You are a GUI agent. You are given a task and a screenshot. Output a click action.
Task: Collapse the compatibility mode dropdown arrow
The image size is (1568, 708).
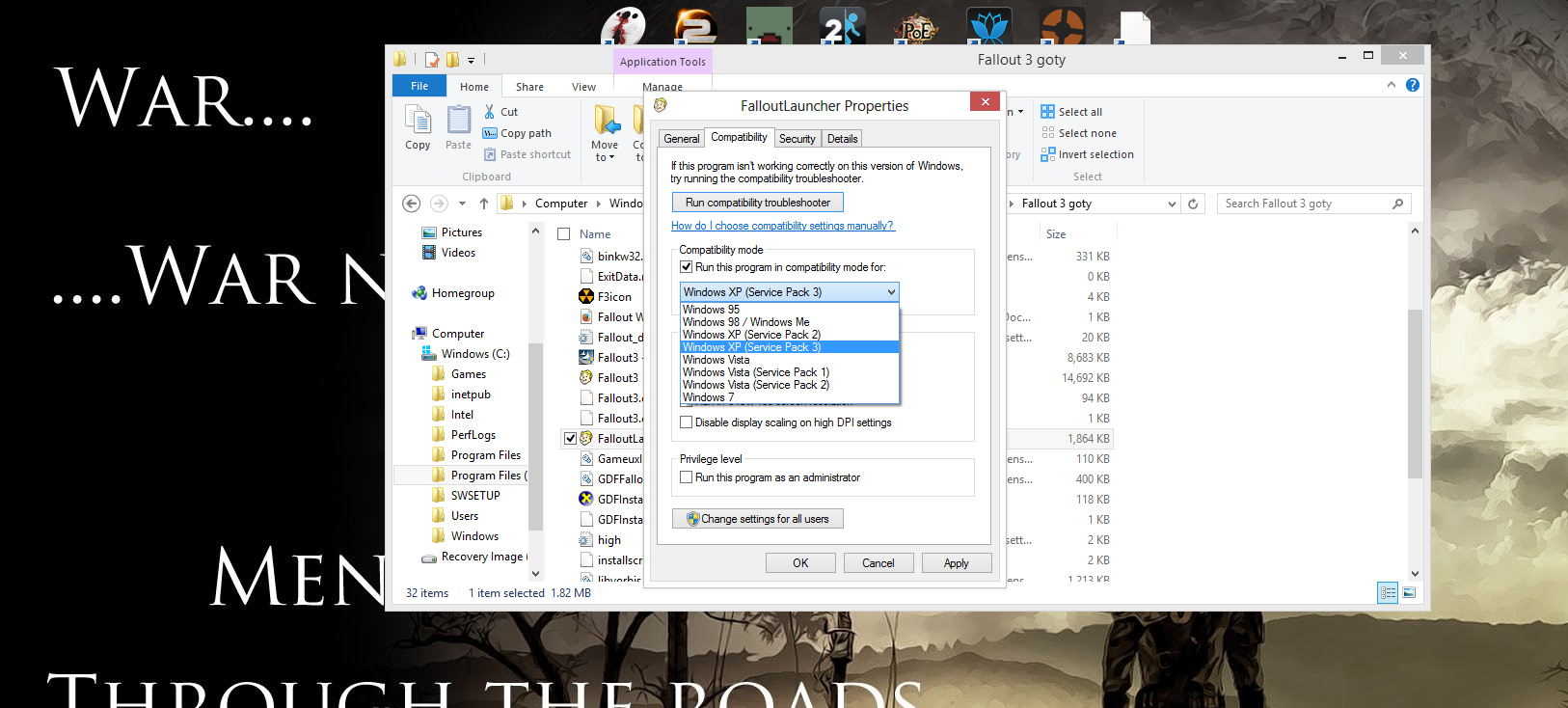tap(891, 292)
